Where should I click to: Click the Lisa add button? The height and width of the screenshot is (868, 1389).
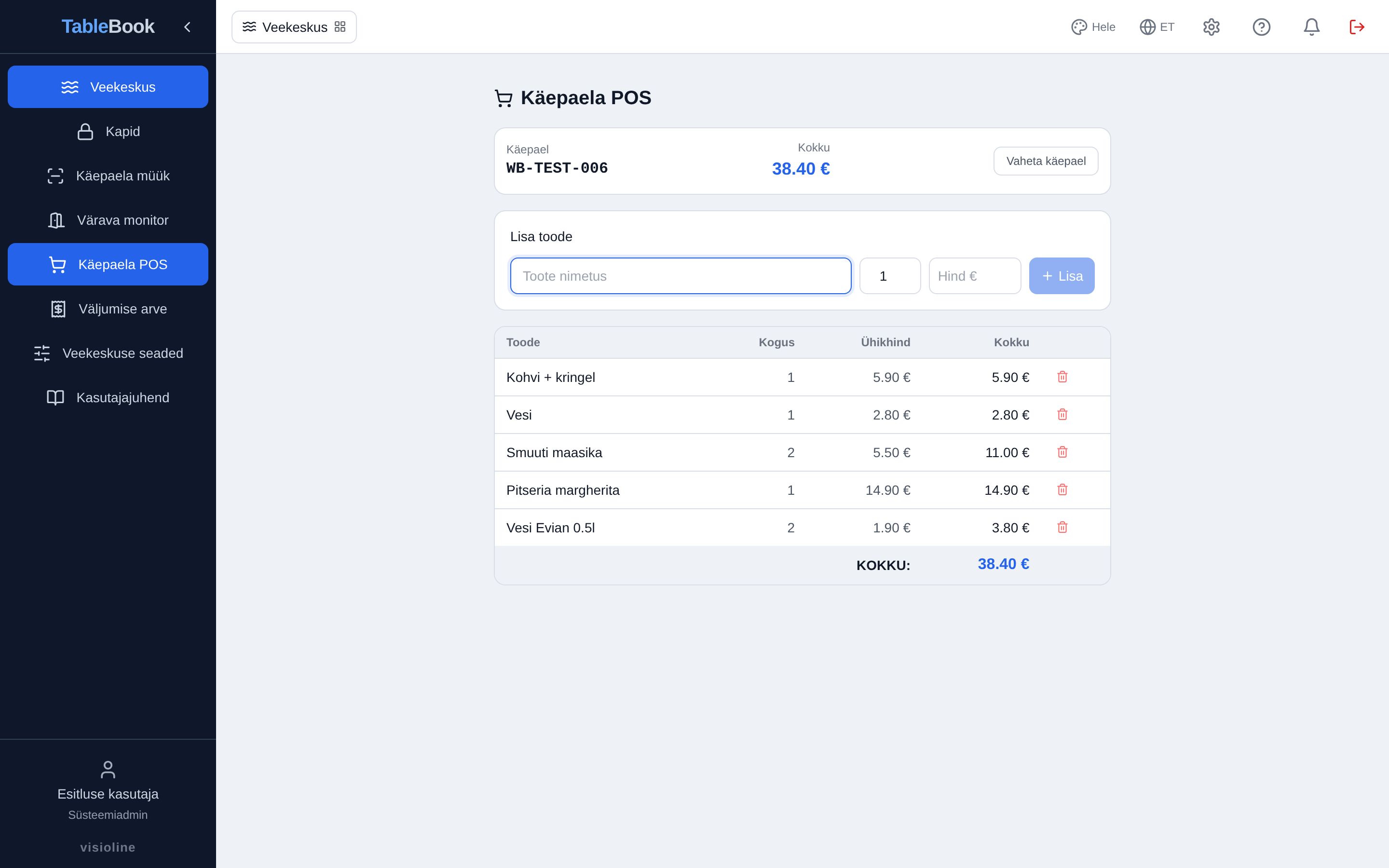tap(1061, 276)
